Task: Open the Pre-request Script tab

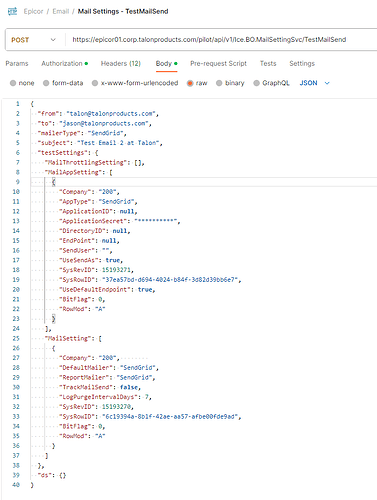Action: pyautogui.click(x=218, y=63)
